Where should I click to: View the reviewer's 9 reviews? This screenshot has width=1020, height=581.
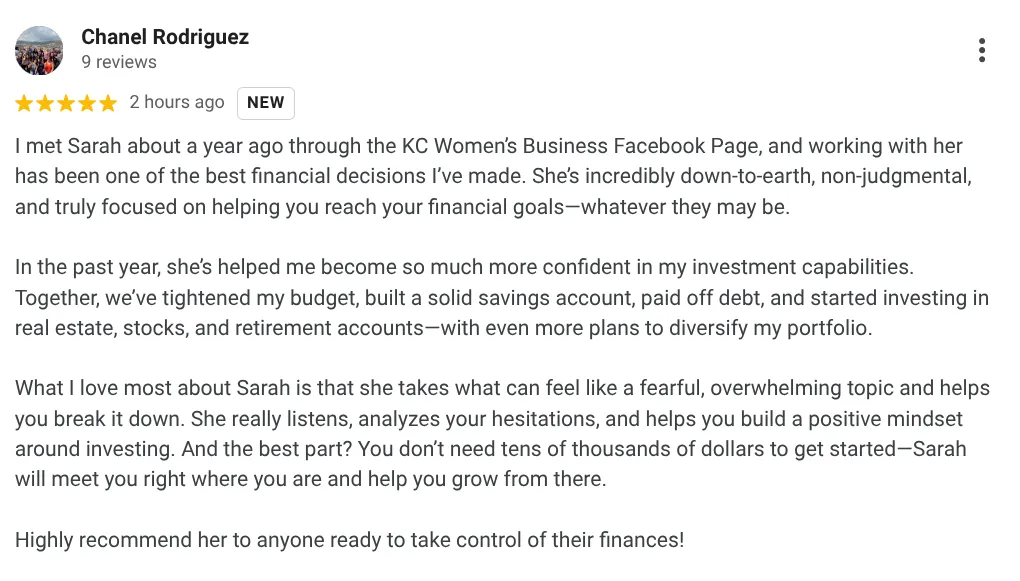point(118,62)
